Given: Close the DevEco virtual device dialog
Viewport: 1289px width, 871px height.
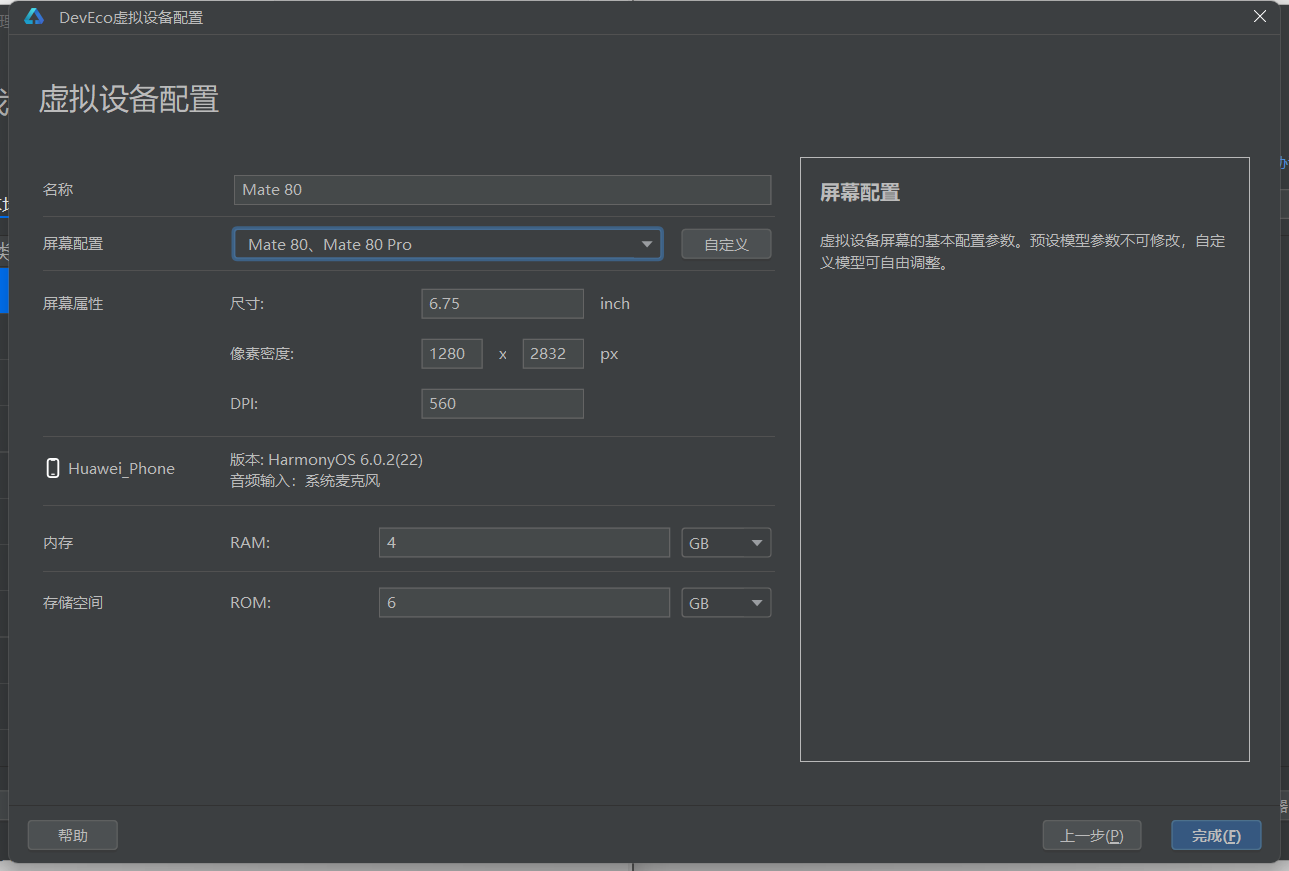Looking at the screenshot, I should click(1260, 16).
